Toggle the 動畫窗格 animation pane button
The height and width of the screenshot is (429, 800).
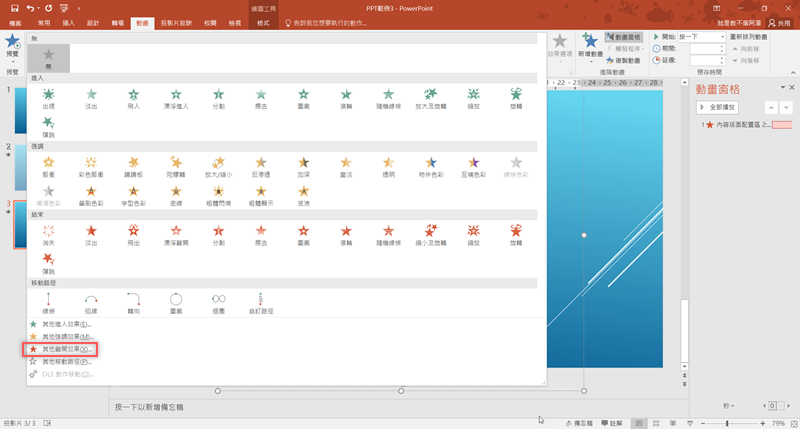tap(625, 37)
